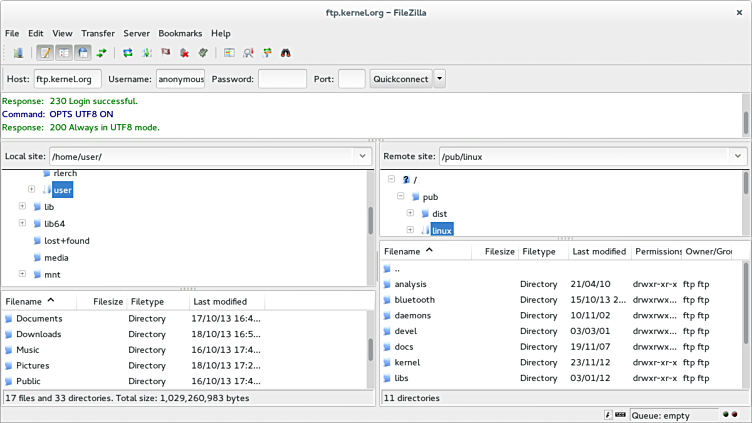
Task: Click the process queue toolbar icon
Action: (147, 53)
